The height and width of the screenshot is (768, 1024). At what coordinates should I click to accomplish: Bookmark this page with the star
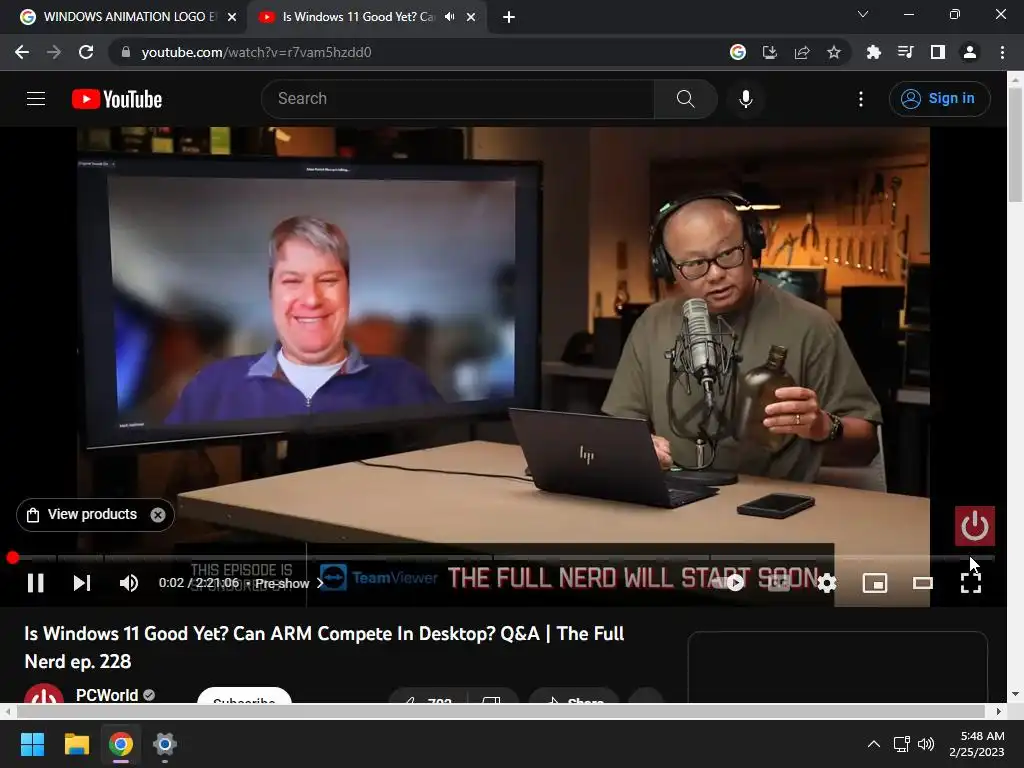(x=834, y=52)
